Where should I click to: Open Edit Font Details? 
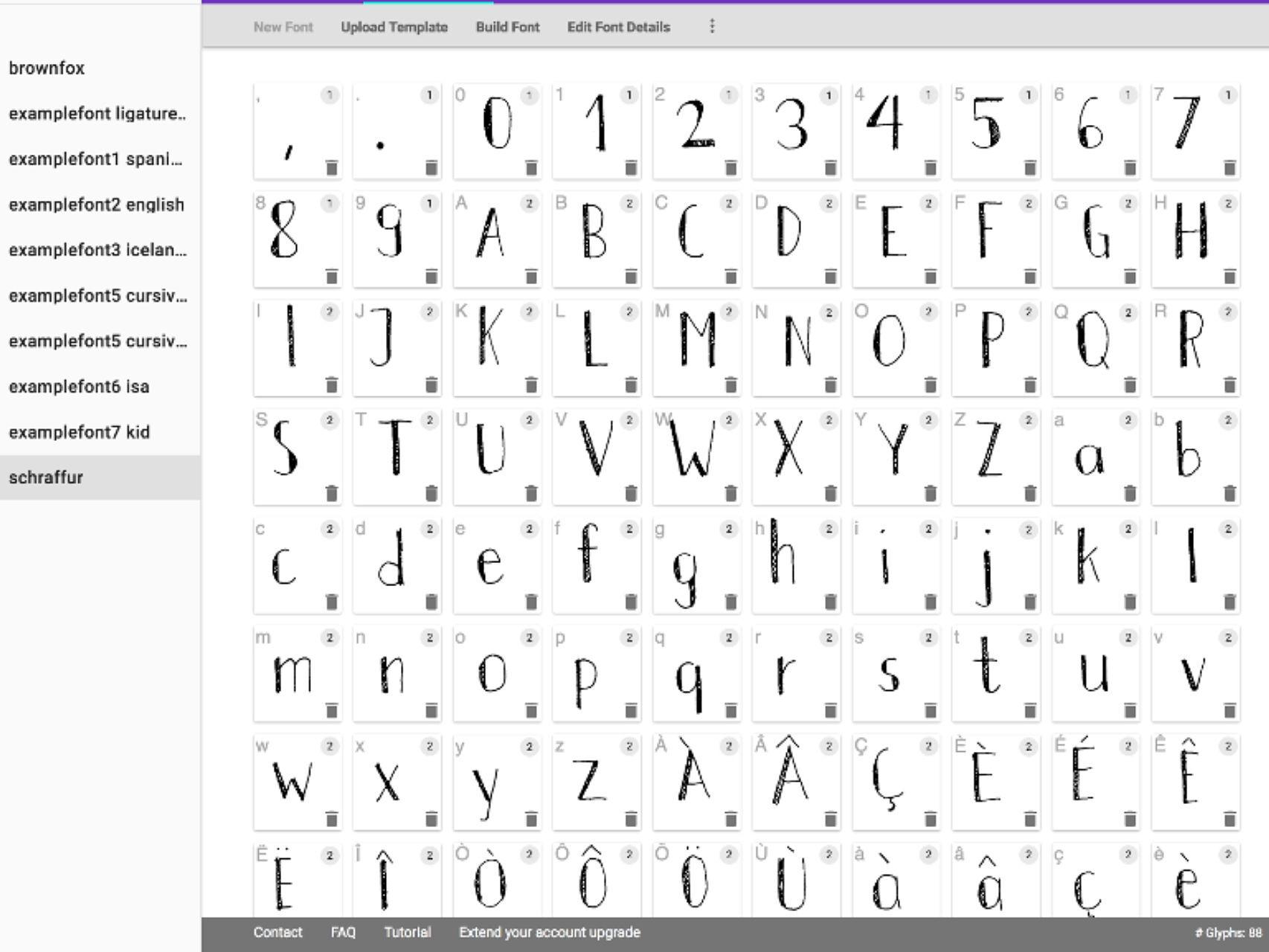(x=618, y=28)
